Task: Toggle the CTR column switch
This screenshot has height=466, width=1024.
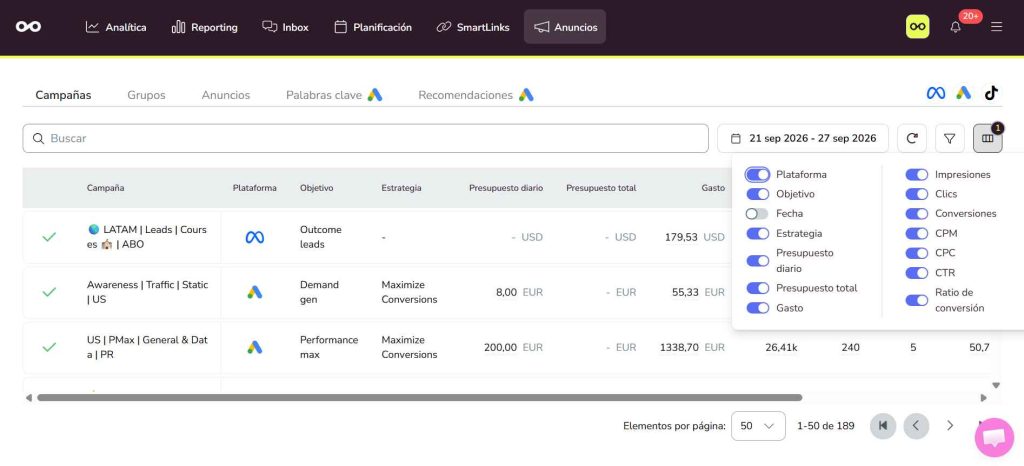Action: click(916, 272)
